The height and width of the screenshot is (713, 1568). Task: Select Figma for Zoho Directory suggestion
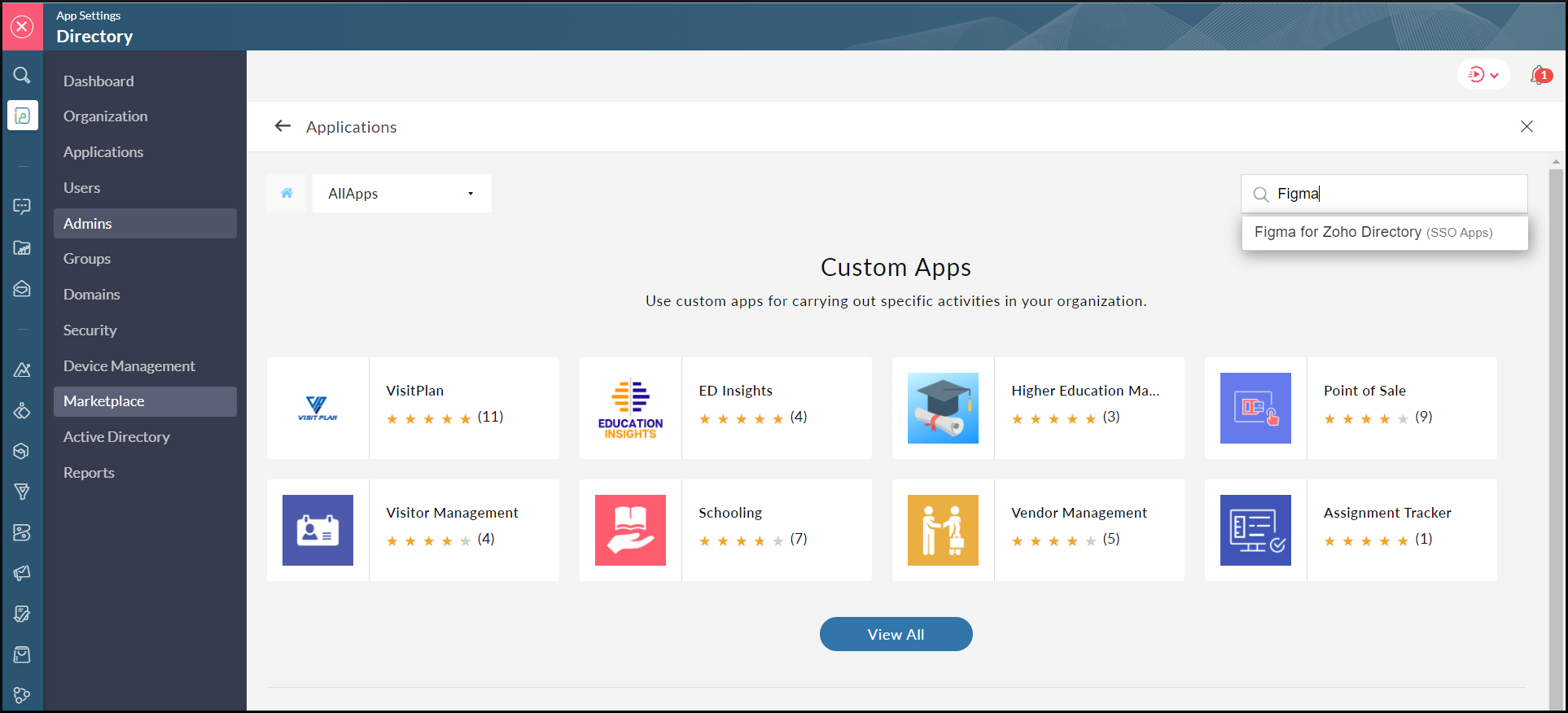click(x=1373, y=233)
